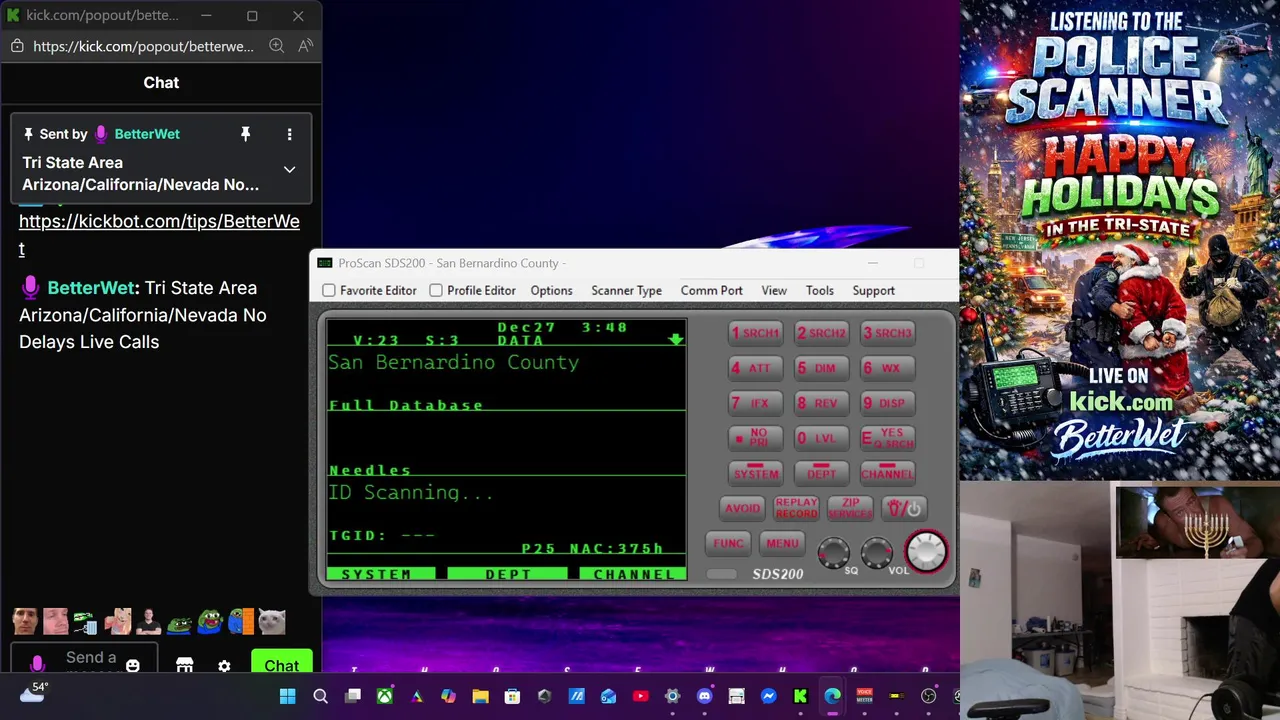Image resolution: width=1280 pixels, height=720 pixels.
Task: Open the Windows Start menu
Action: [288, 696]
